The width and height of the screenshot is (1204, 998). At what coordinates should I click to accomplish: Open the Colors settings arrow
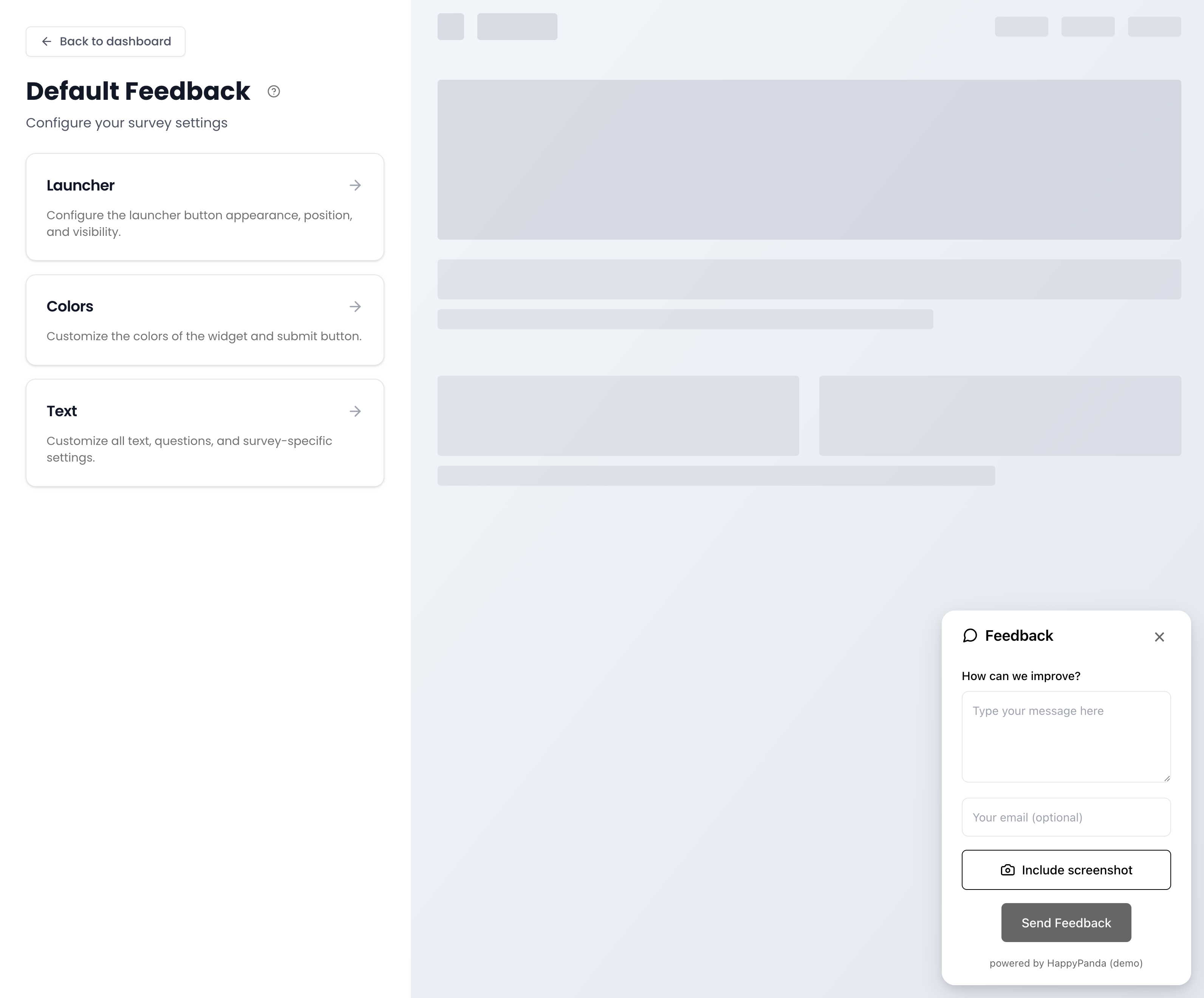(x=356, y=306)
